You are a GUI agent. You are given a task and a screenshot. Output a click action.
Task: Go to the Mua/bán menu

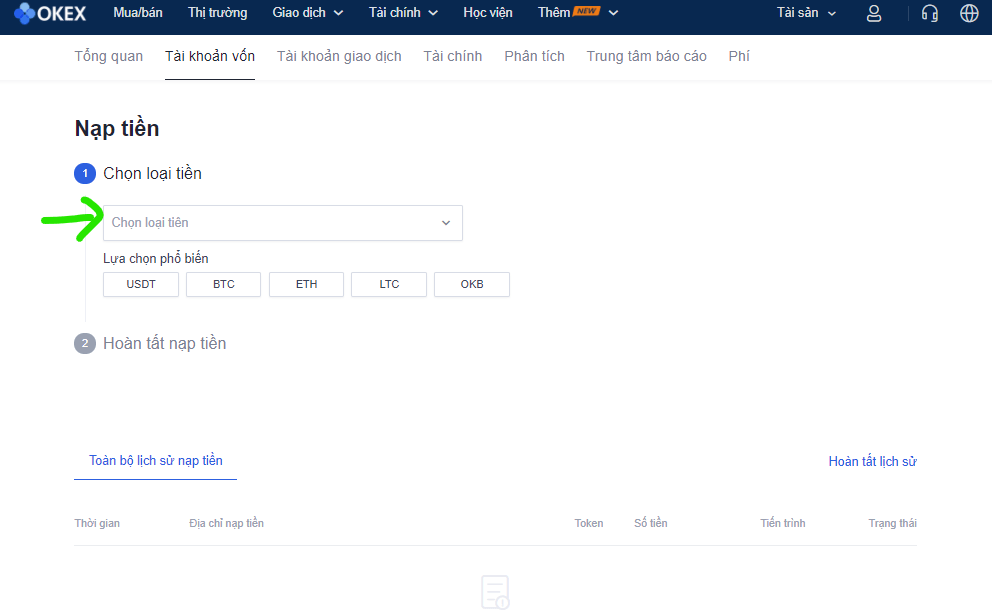pos(139,13)
